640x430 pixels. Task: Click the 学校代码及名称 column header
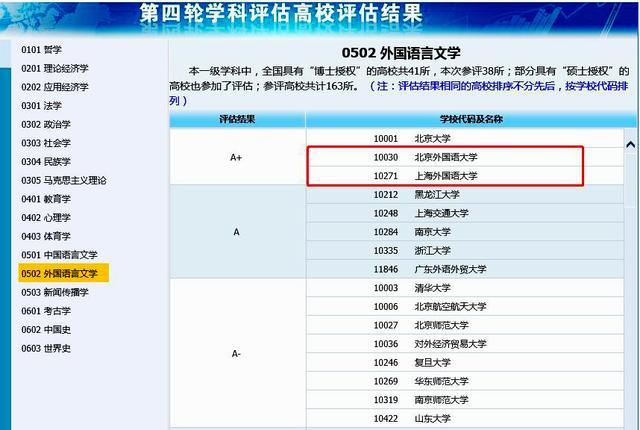pyautogui.click(x=471, y=120)
